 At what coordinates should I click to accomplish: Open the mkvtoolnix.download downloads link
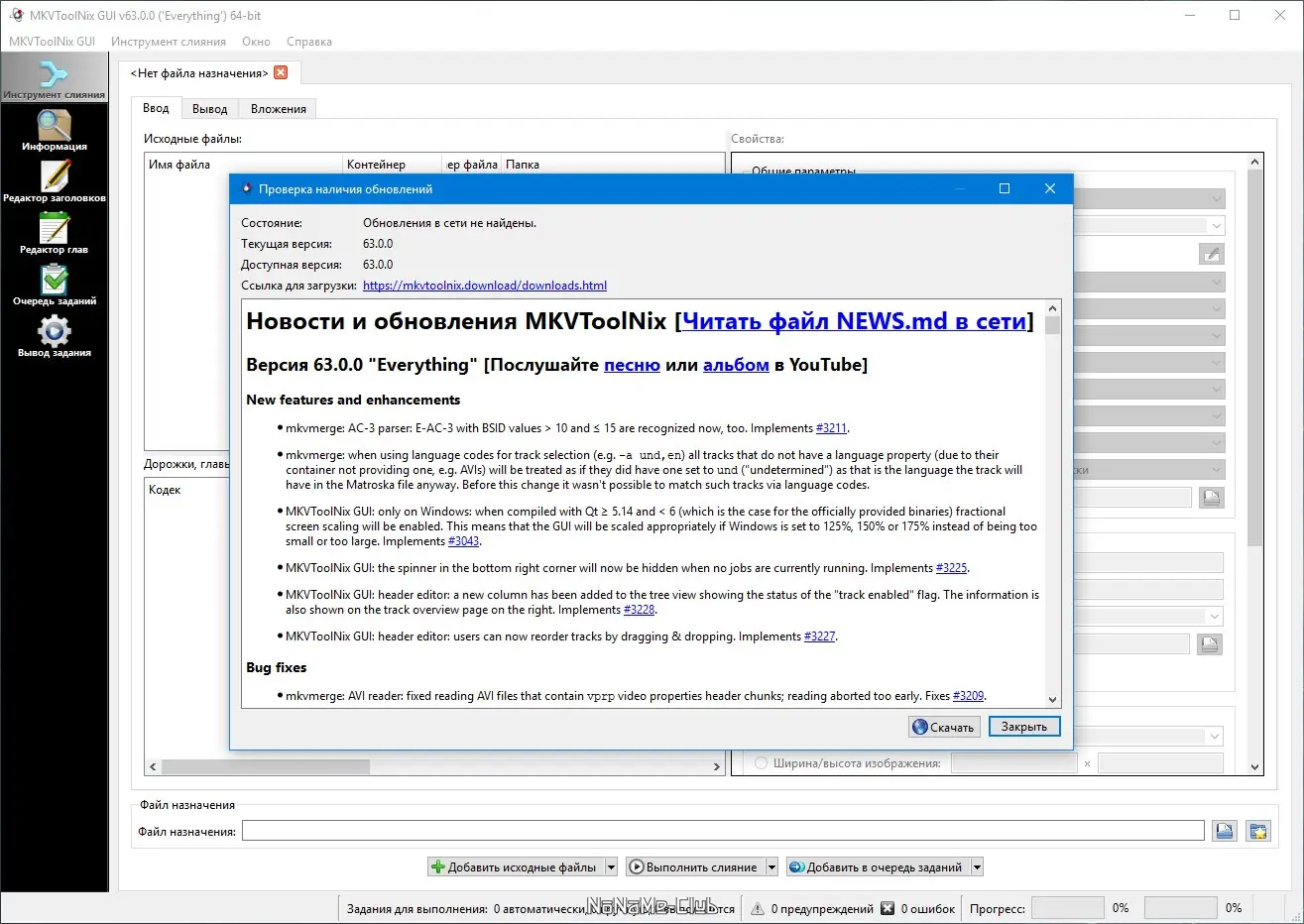(x=485, y=286)
